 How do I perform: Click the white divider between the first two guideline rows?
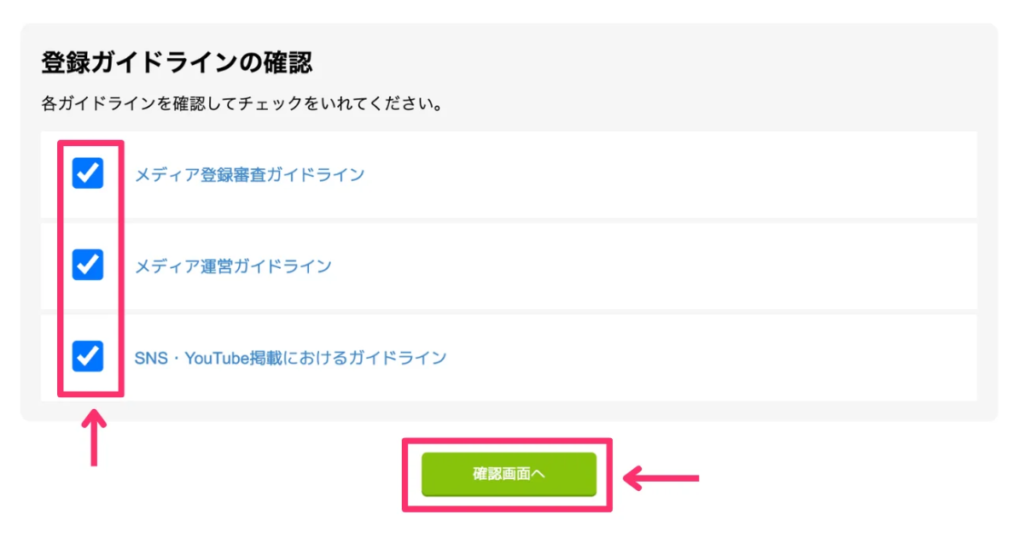coord(500,220)
